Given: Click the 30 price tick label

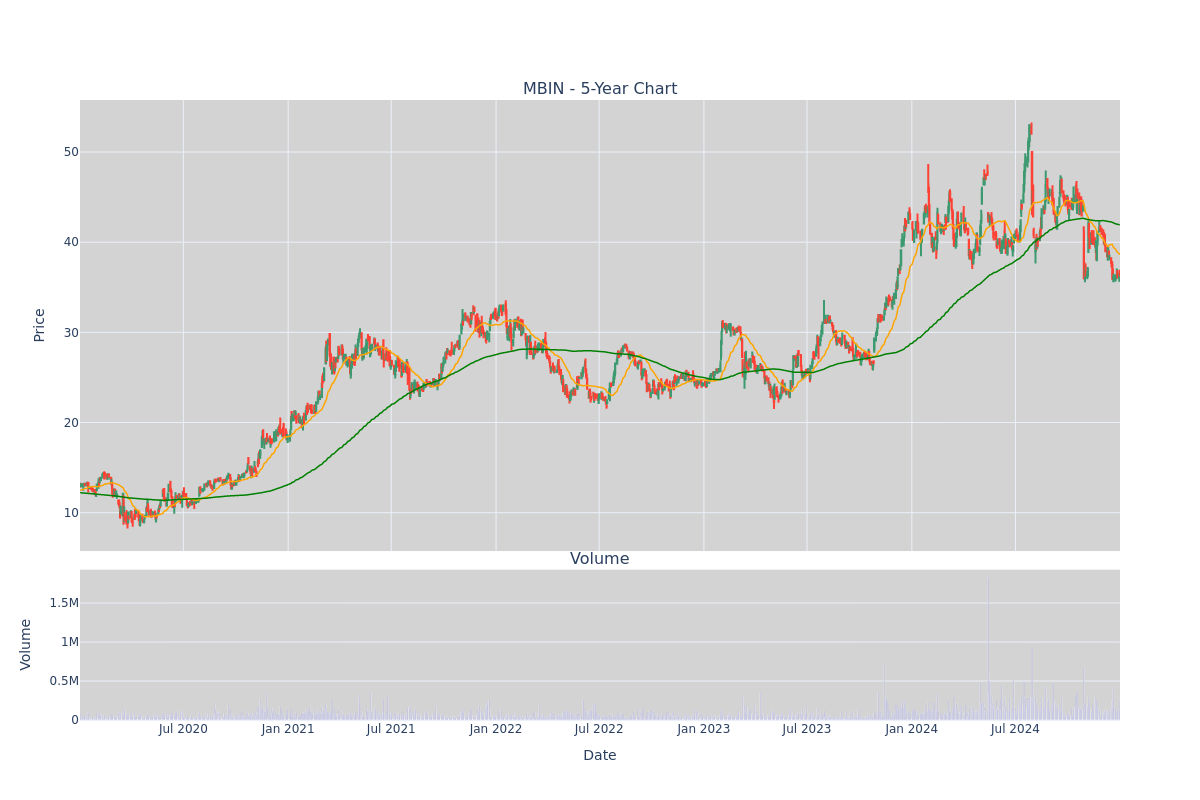Looking at the screenshot, I should click(x=71, y=332).
